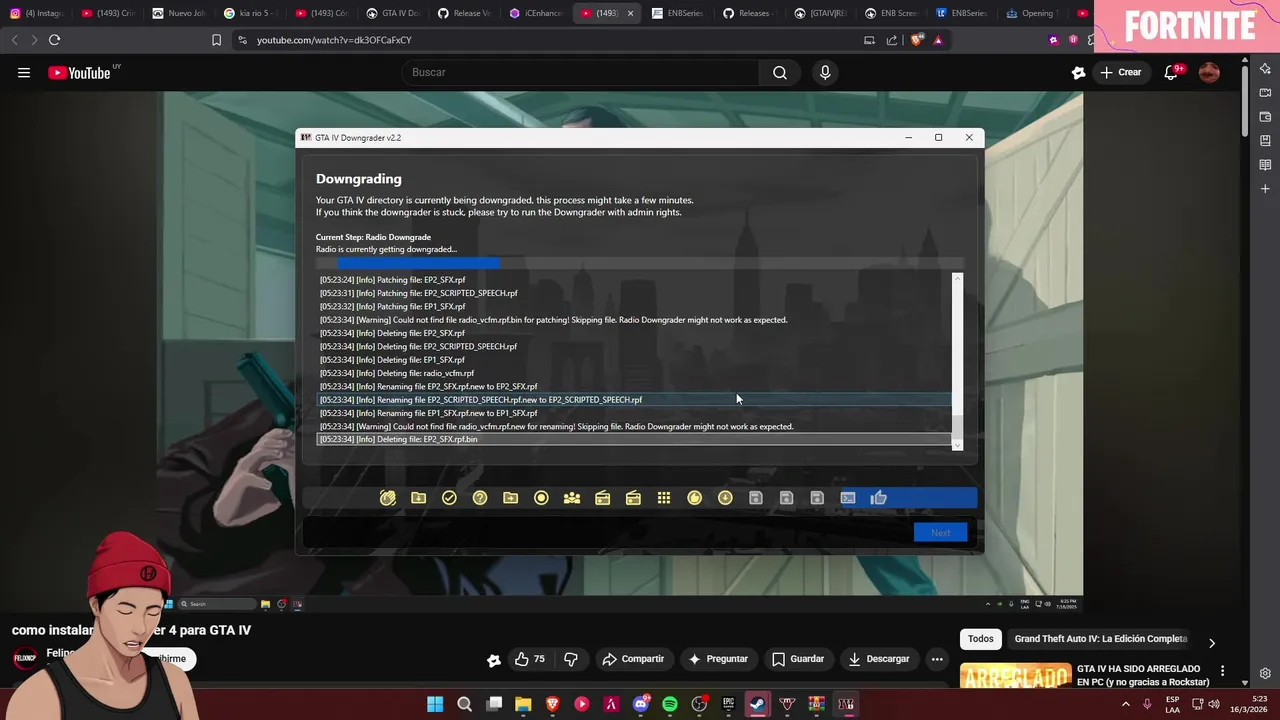Select the Todos filter chip
Viewport: 1280px width, 720px height.
981,639
